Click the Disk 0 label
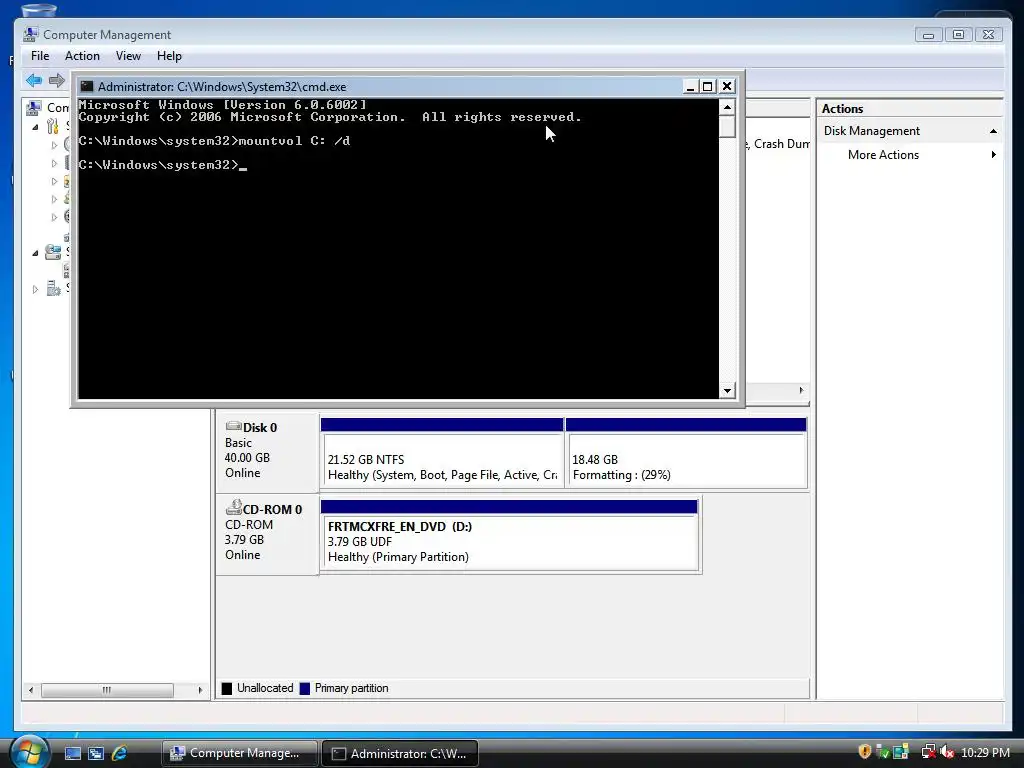This screenshot has width=1024, height=768. click(260, 428)
